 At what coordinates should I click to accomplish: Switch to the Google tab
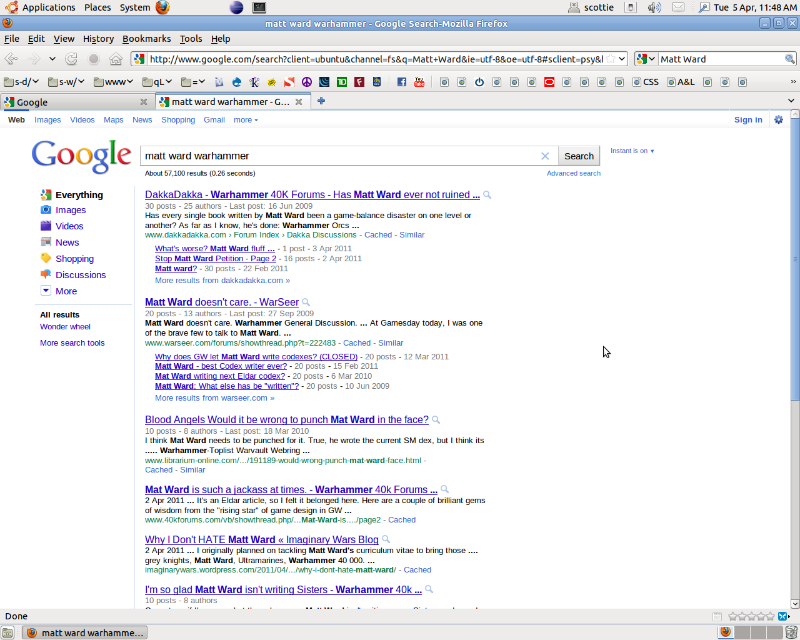click(x=77, y=102)
